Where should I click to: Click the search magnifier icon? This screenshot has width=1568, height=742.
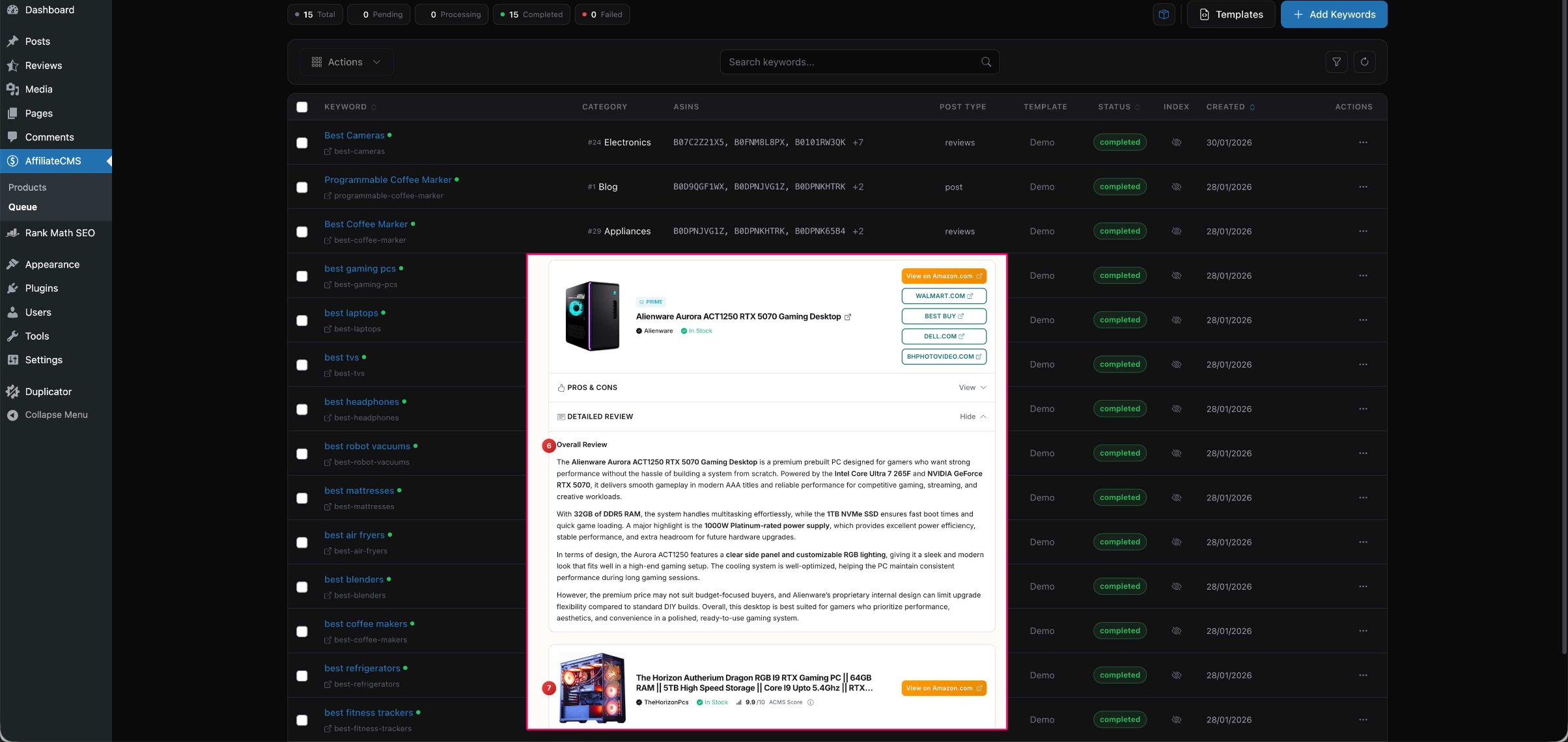click(x=986, y=62)
